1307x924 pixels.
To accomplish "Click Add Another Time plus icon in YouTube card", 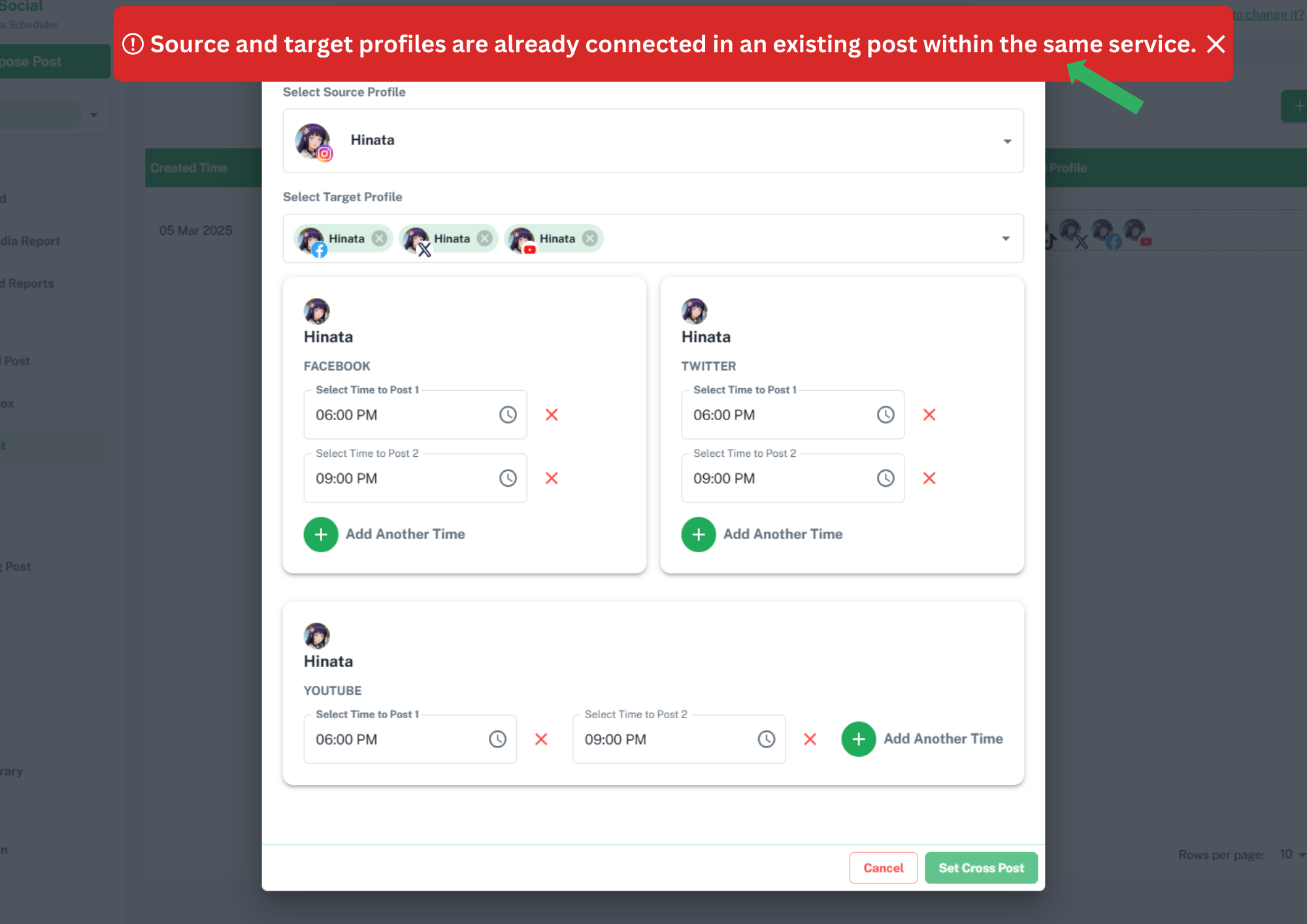I will coord(858,739).
